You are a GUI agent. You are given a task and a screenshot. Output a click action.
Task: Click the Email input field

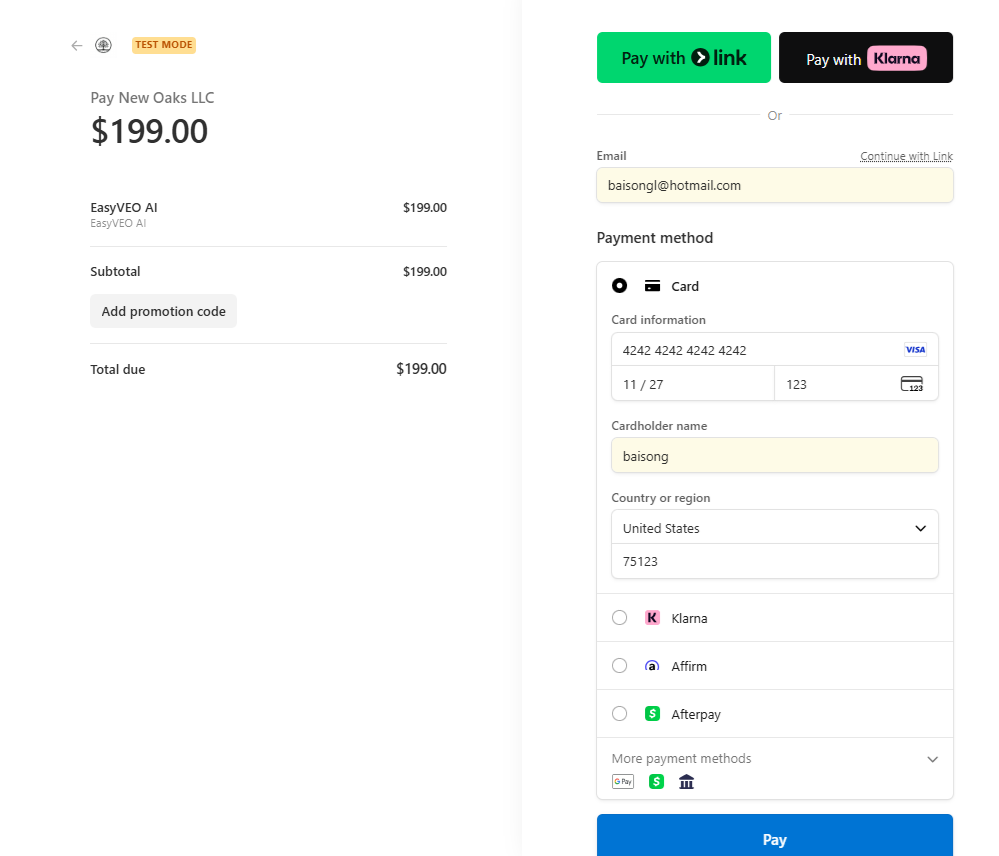tap(775, 185)
